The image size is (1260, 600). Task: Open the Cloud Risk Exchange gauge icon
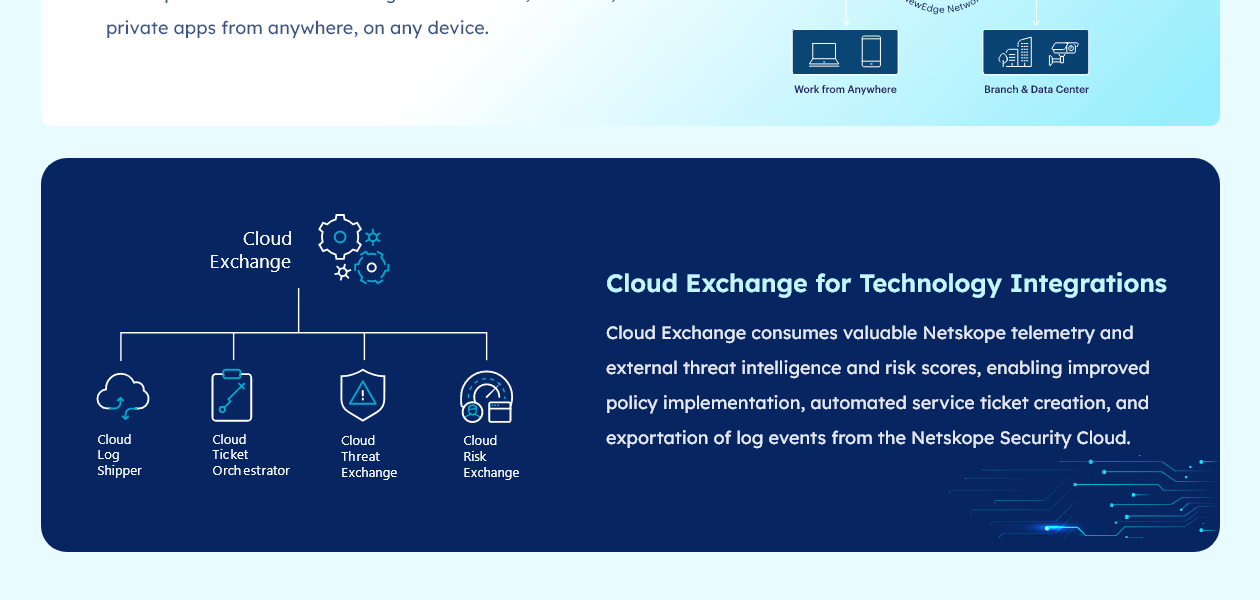pyautogui.click(x=486, y=396)
